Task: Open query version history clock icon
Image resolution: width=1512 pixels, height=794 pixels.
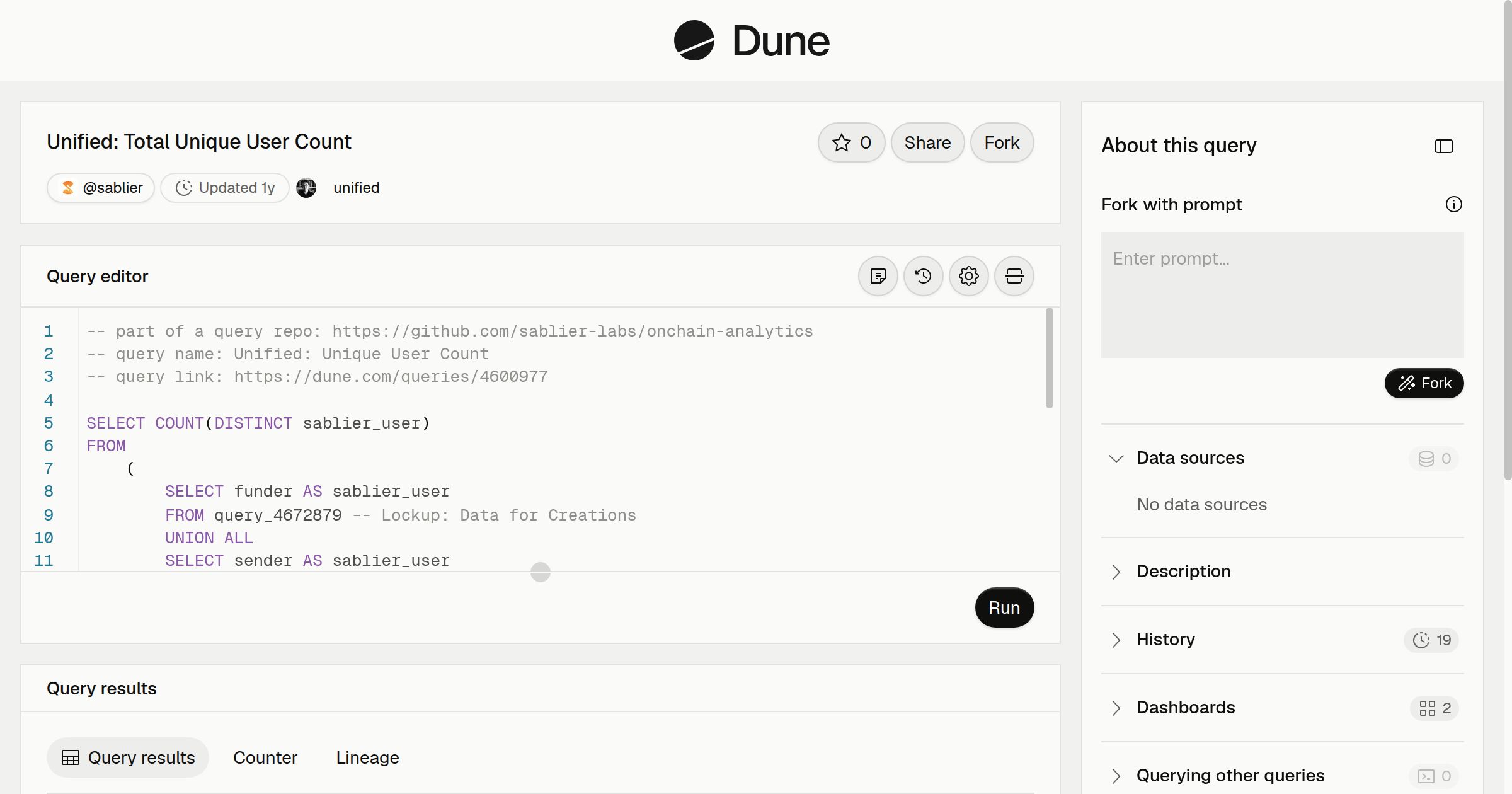Action: tap(923, 276)
